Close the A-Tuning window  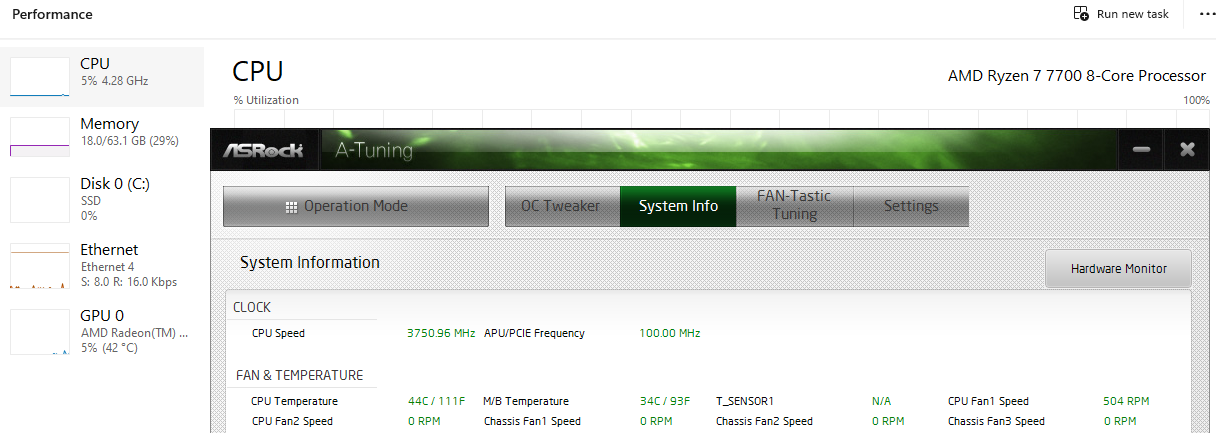click(1187, 150)
